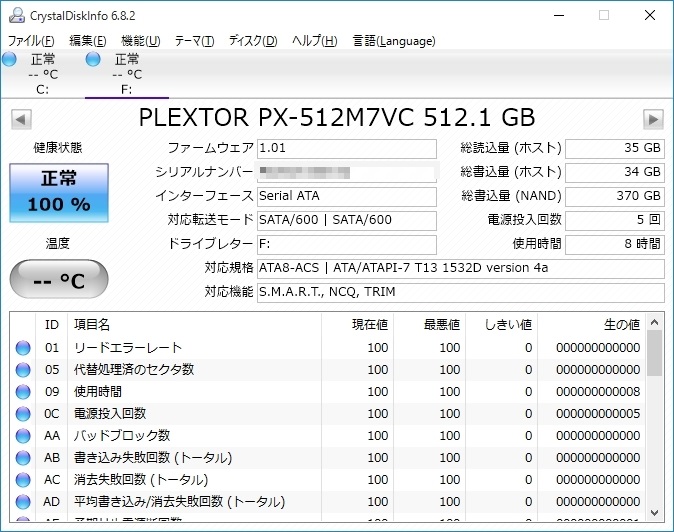Open the ファイル(F) menu
This screenshot has width=674, height=532.
[x=31, y=41]
